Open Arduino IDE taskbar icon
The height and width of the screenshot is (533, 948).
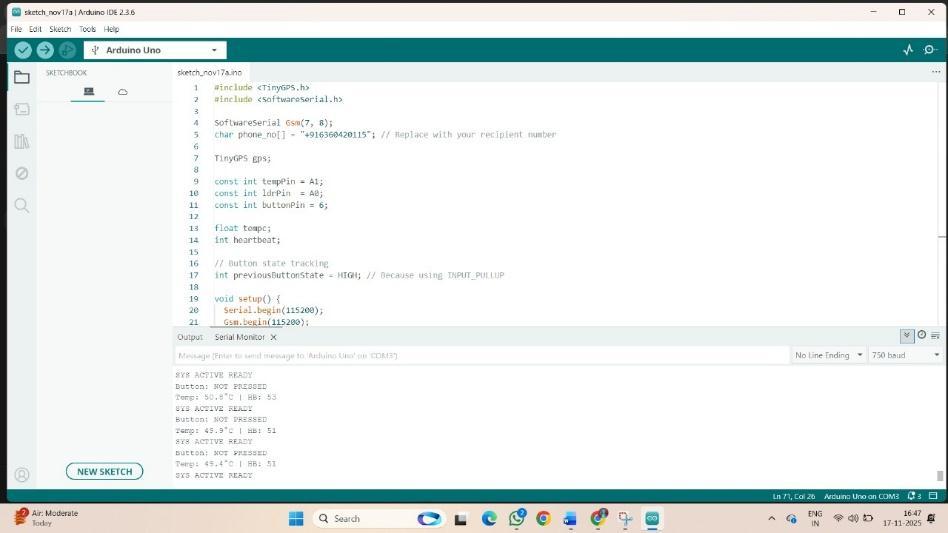point(652,518)
